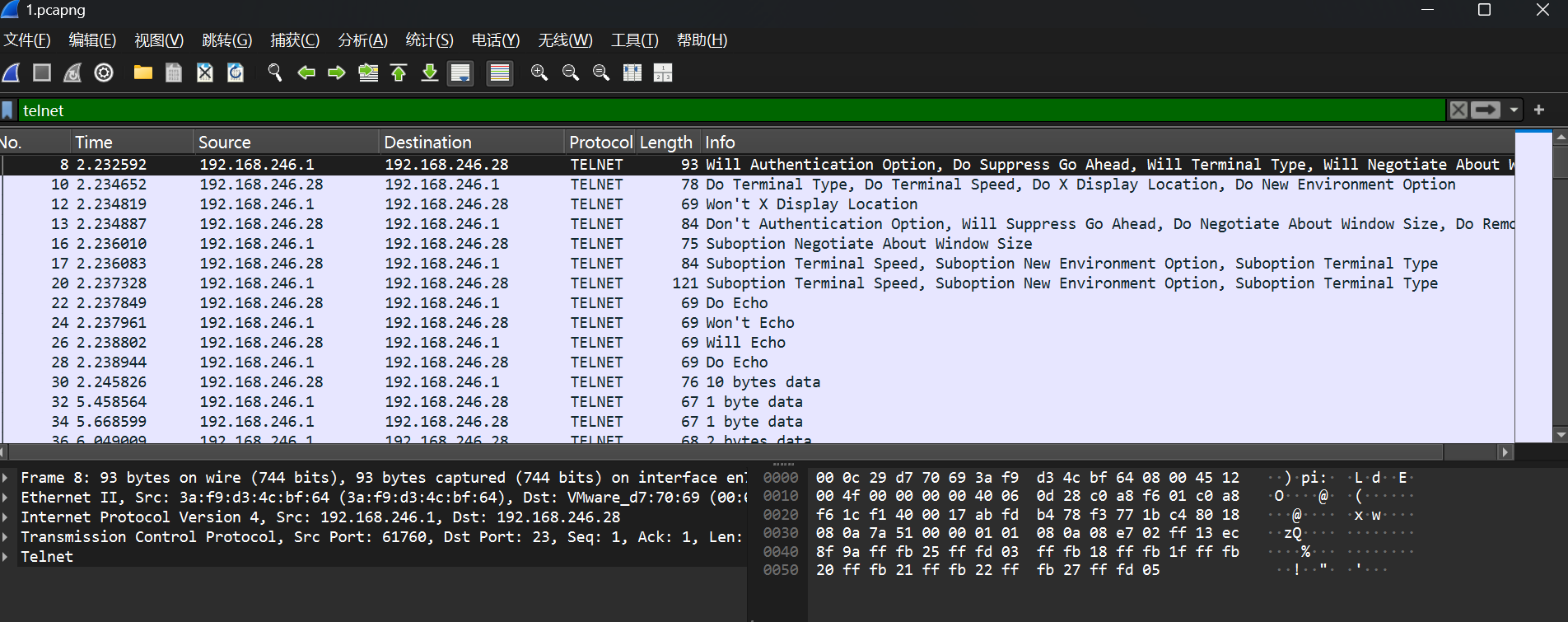Open capture options gear icon
Screen dimensions: 1568x622
tap(104, 73)
